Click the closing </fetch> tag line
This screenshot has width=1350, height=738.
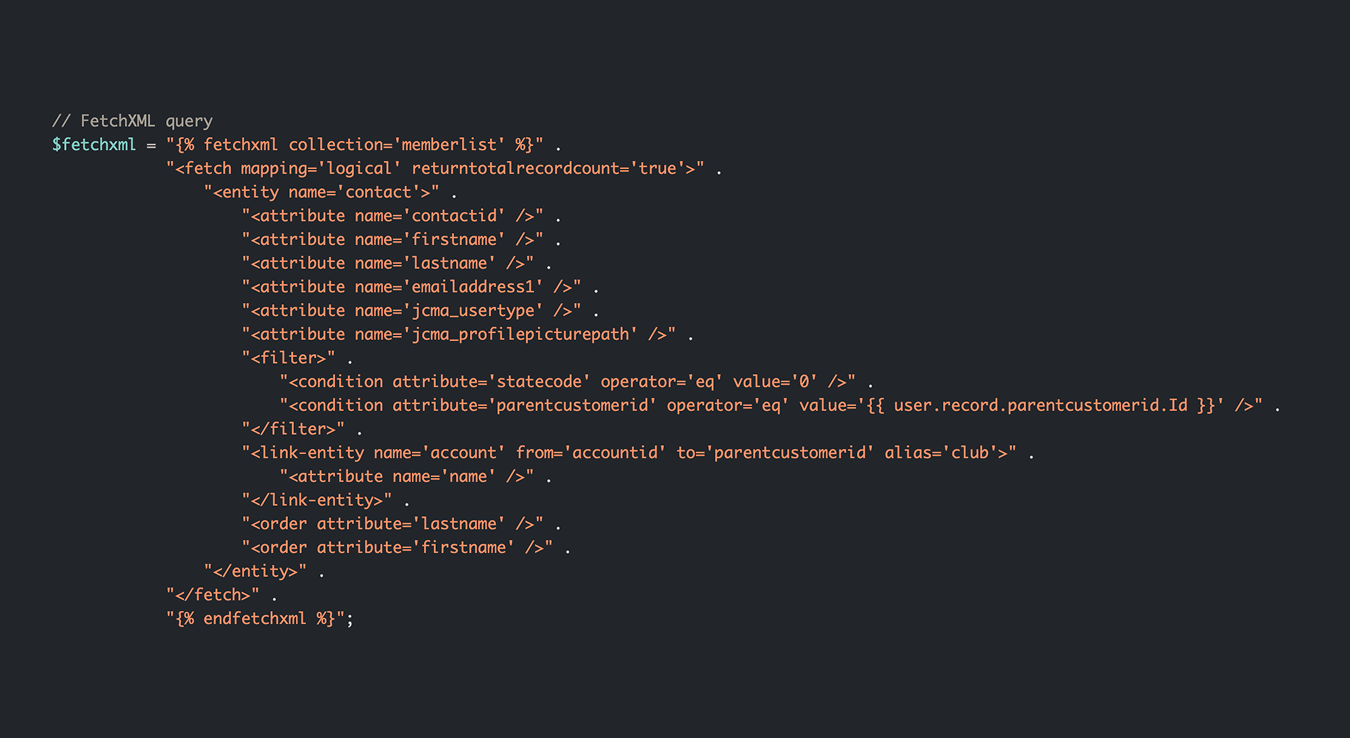(212, 595)
